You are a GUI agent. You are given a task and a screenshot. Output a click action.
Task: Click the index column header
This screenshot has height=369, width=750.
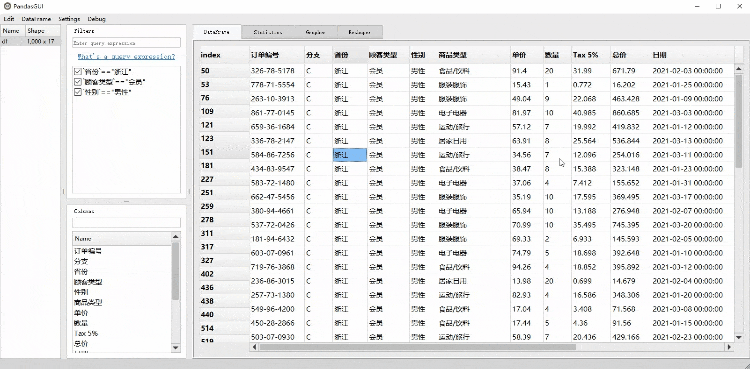tap(224, 55)
